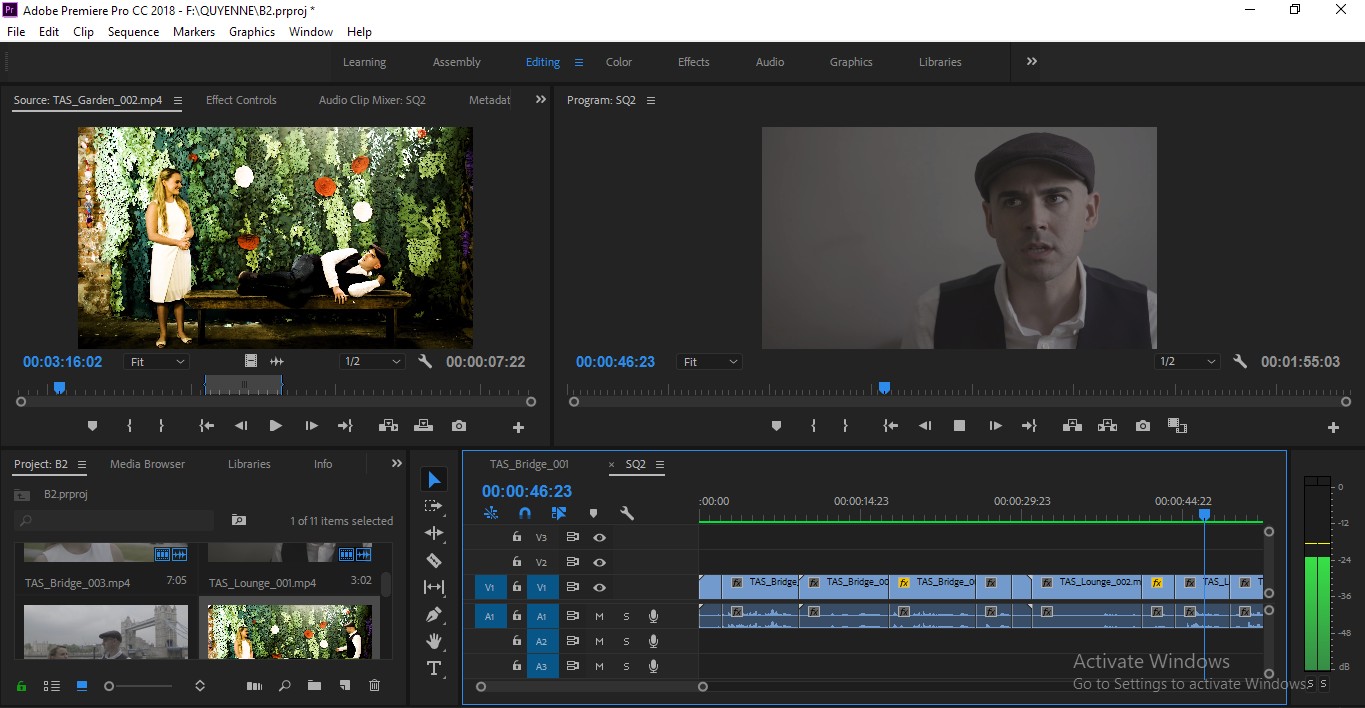Toggle visibility of track V2
Screen dimensions: 1365x708
pos(599,562)
